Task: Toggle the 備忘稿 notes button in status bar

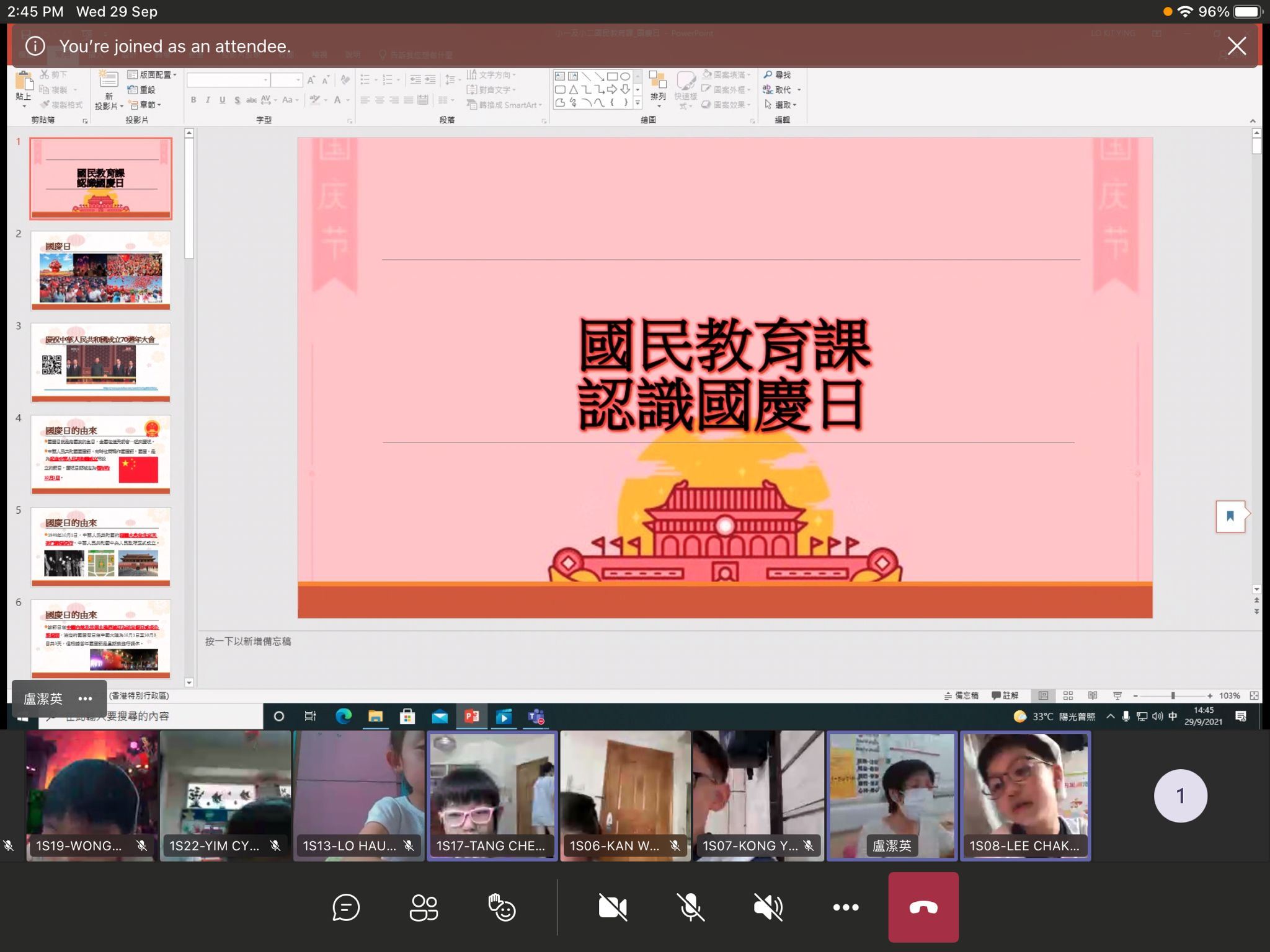Action: (961, 695)
